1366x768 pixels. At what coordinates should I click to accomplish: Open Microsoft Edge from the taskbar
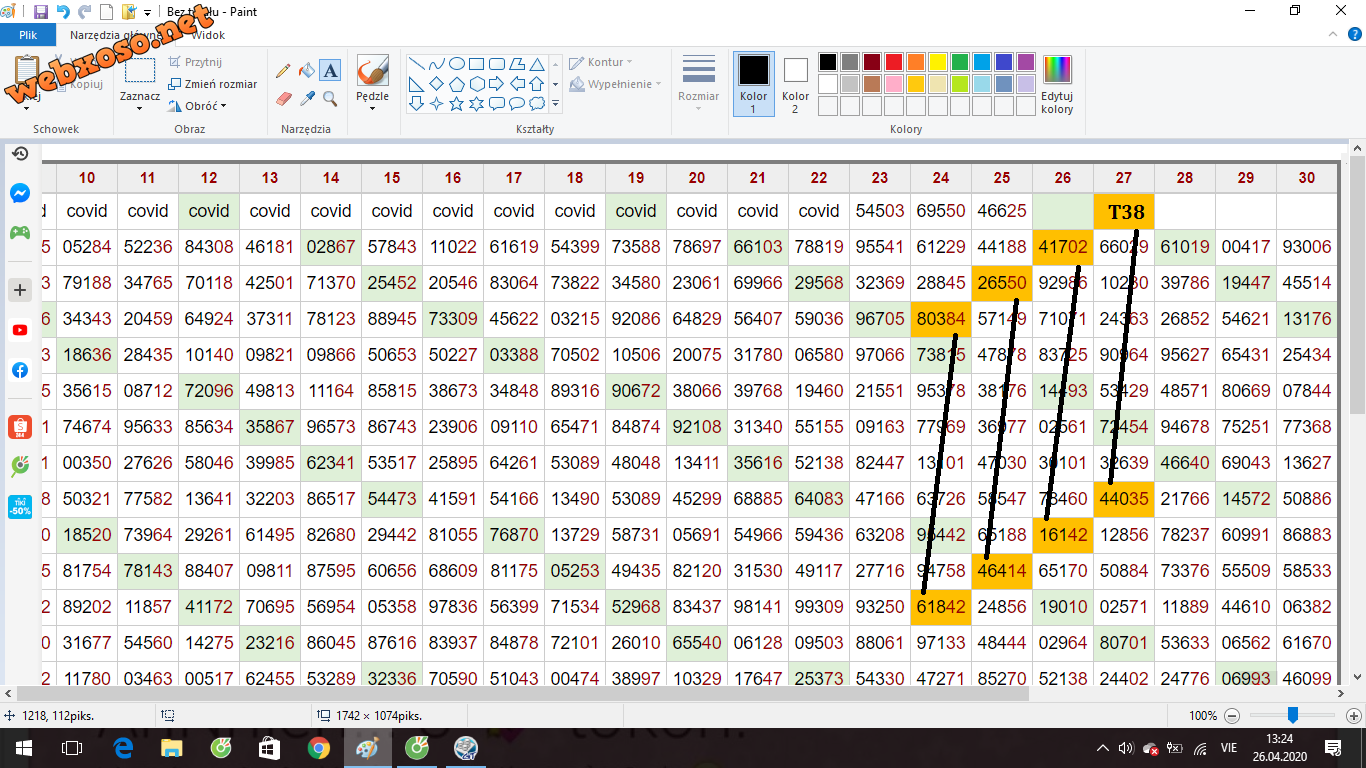click(123, 747)
